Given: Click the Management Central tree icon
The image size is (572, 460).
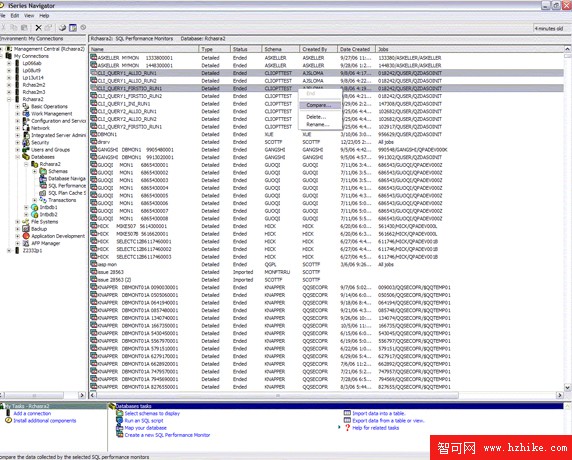Looking at the screenshot, I should [9, 49].
